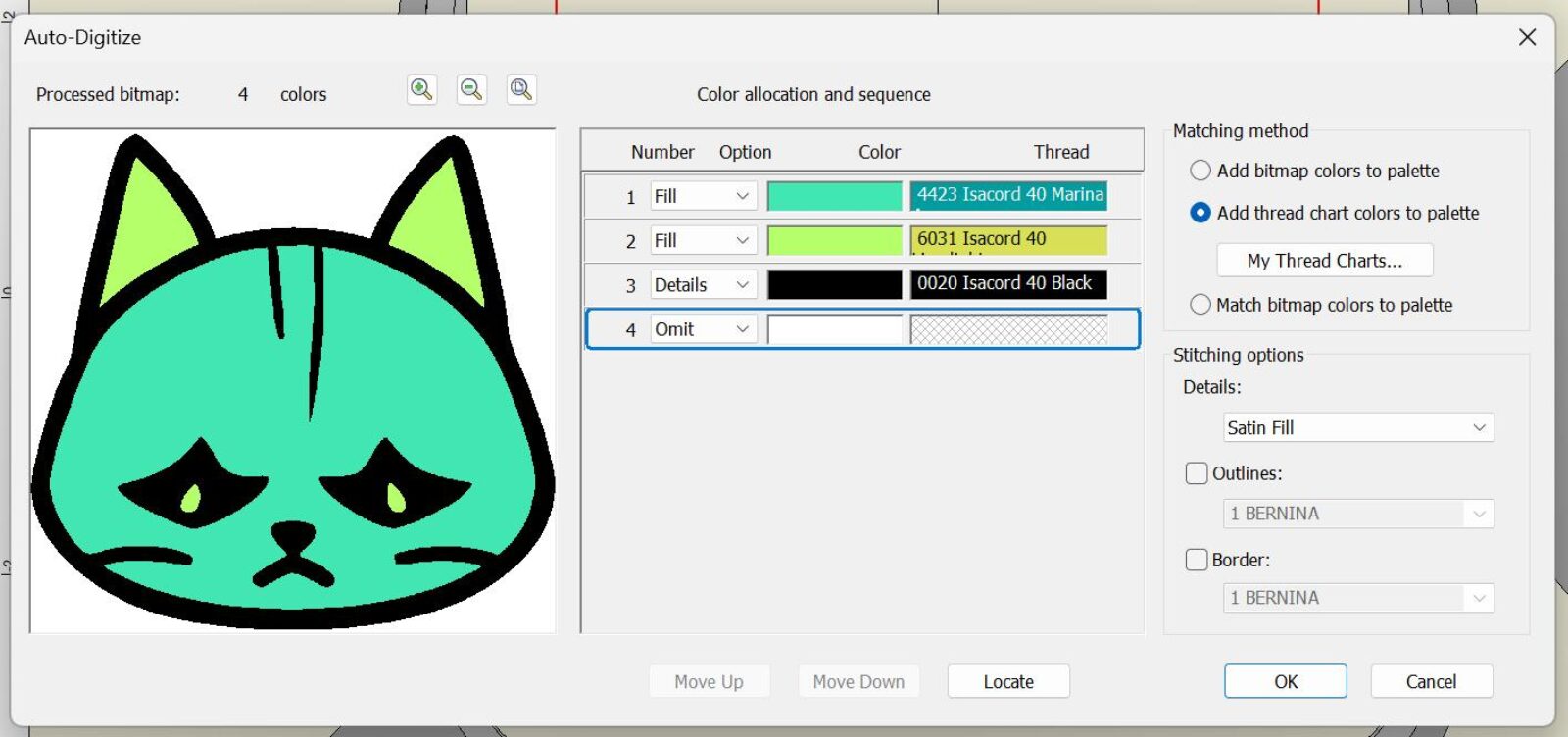
Task: Click the Number column header
Action: click(662, 152)
